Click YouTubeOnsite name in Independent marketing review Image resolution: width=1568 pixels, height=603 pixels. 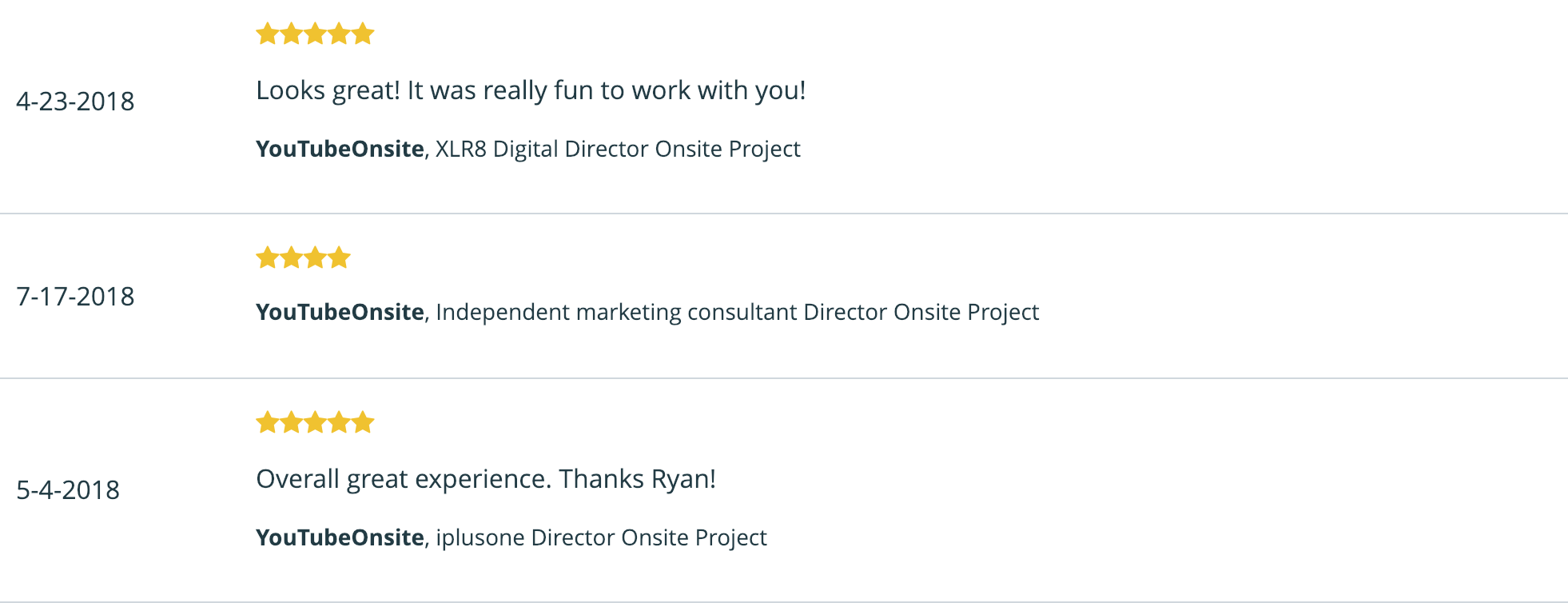click(340, 313)
